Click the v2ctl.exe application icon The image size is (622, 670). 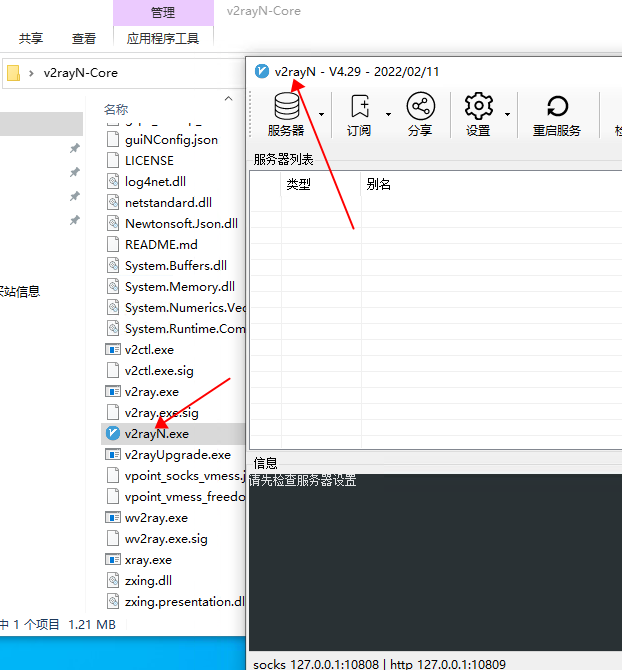pyautogui.click(x=113, y=350)
